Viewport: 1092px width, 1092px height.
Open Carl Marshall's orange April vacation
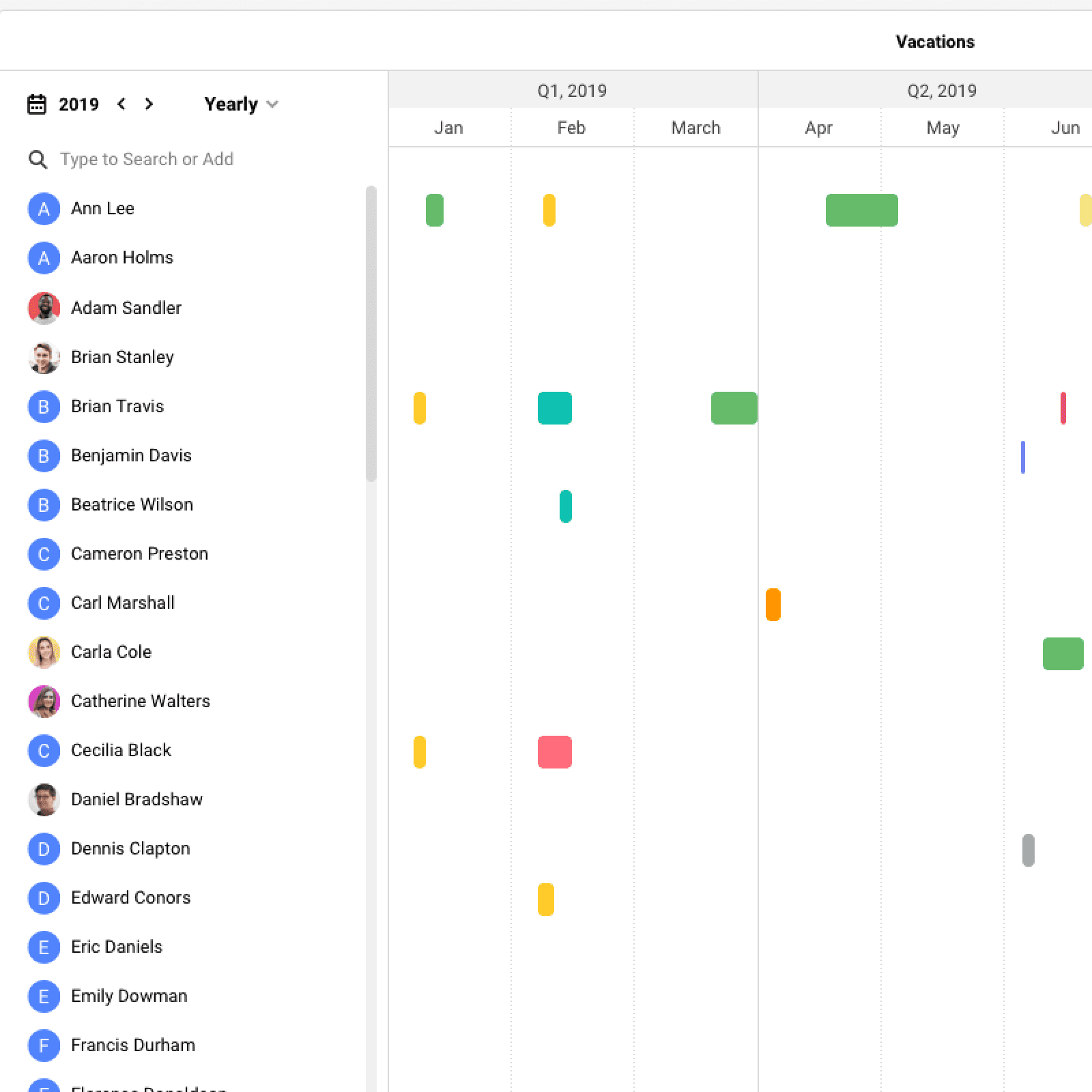[773, 605]
